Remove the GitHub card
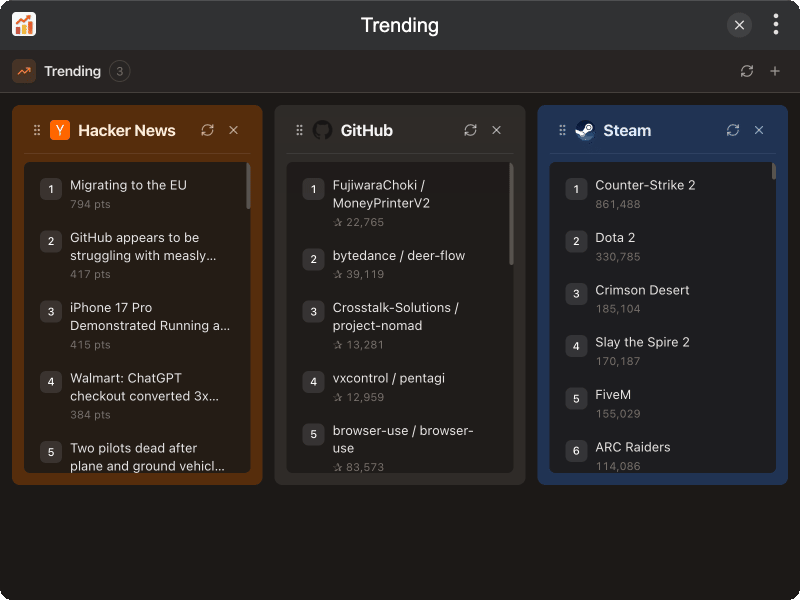 tap(496, 130)
